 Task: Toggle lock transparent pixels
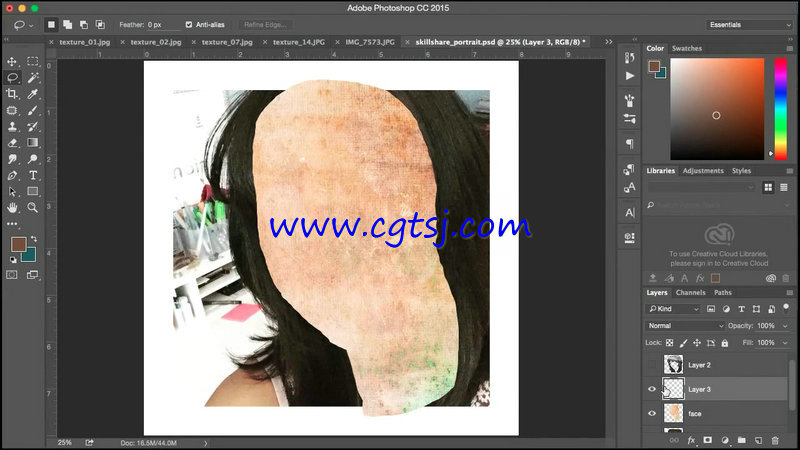669,343
